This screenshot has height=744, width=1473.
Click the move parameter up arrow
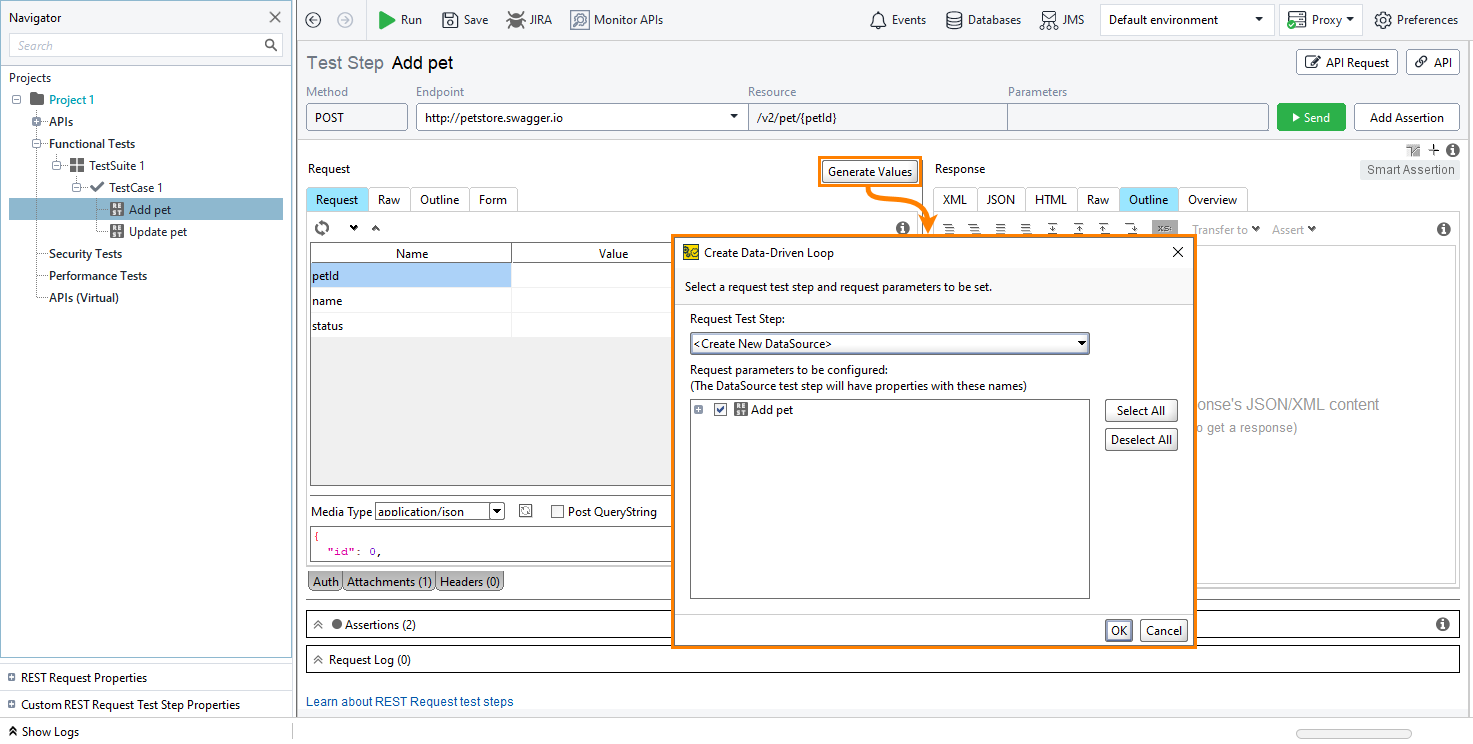(376, 228)
